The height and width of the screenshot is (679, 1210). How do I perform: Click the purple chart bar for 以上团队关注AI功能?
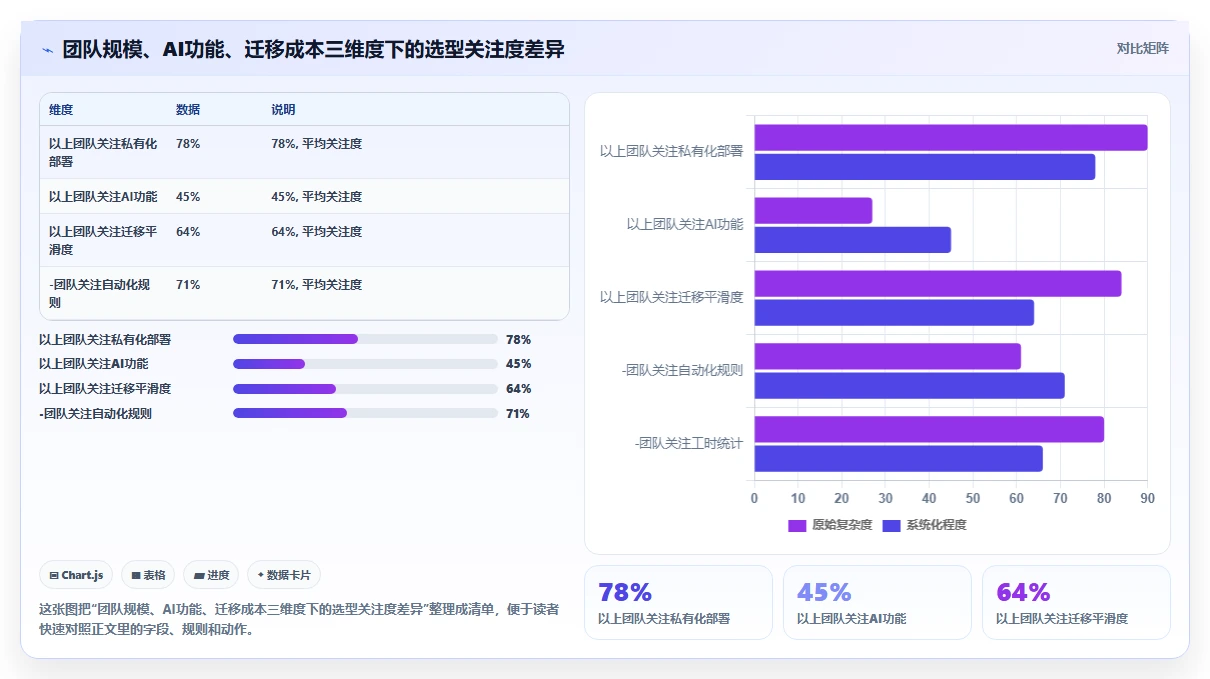tap(813, 211)
